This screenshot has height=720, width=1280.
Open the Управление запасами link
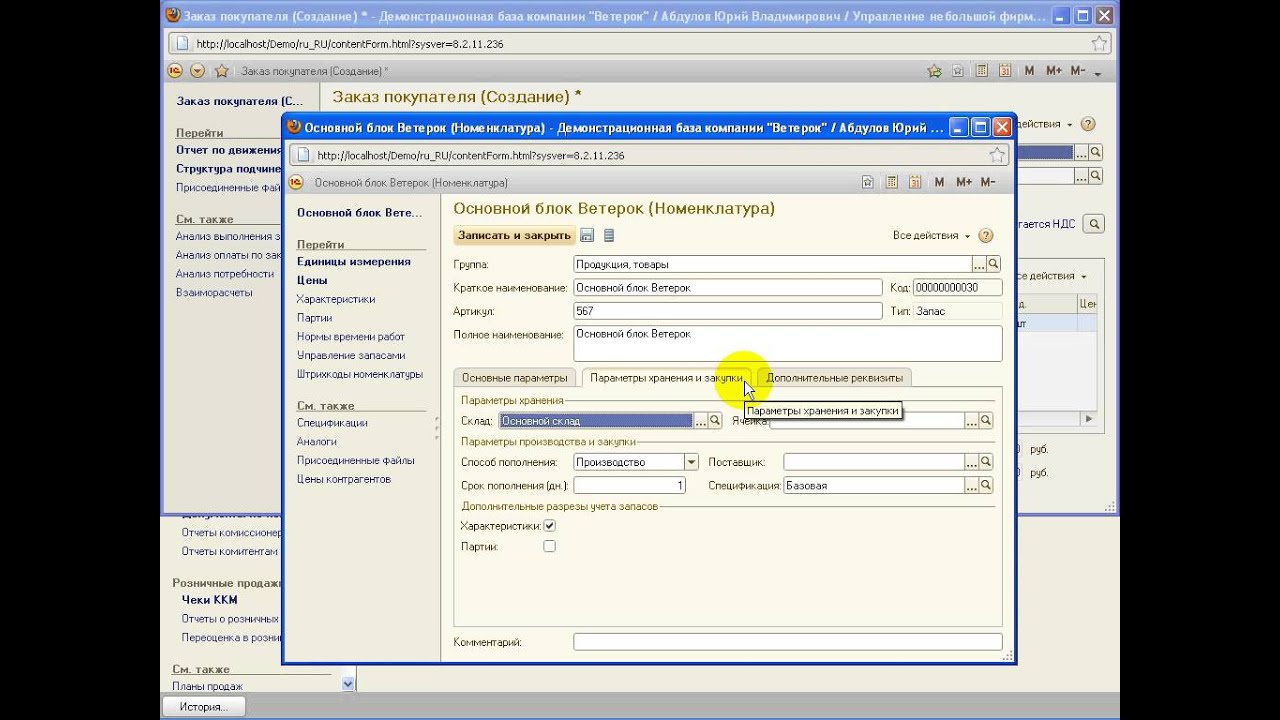click(351, 356)
